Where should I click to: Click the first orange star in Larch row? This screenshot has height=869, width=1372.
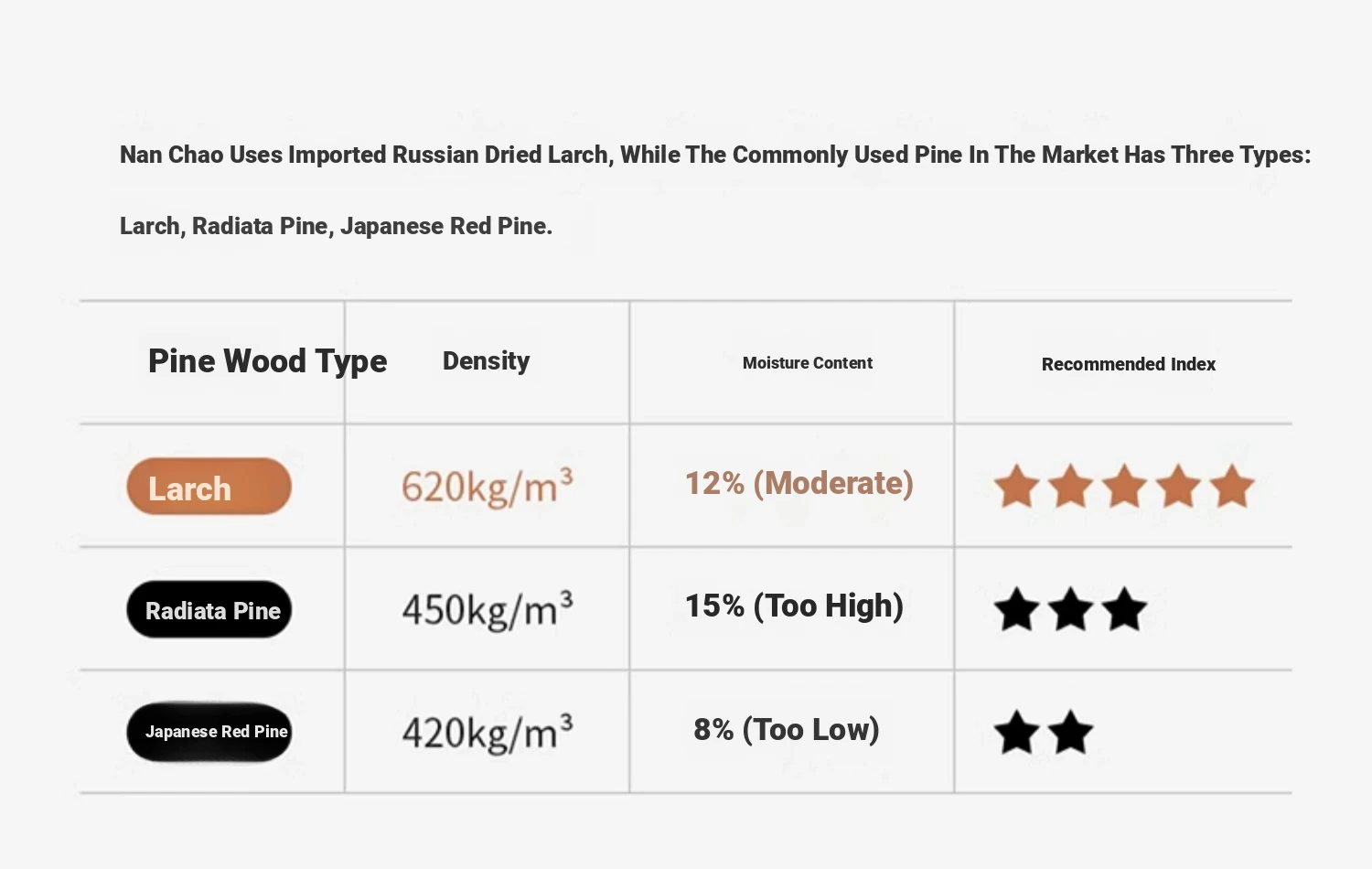tap(1016, 486)
